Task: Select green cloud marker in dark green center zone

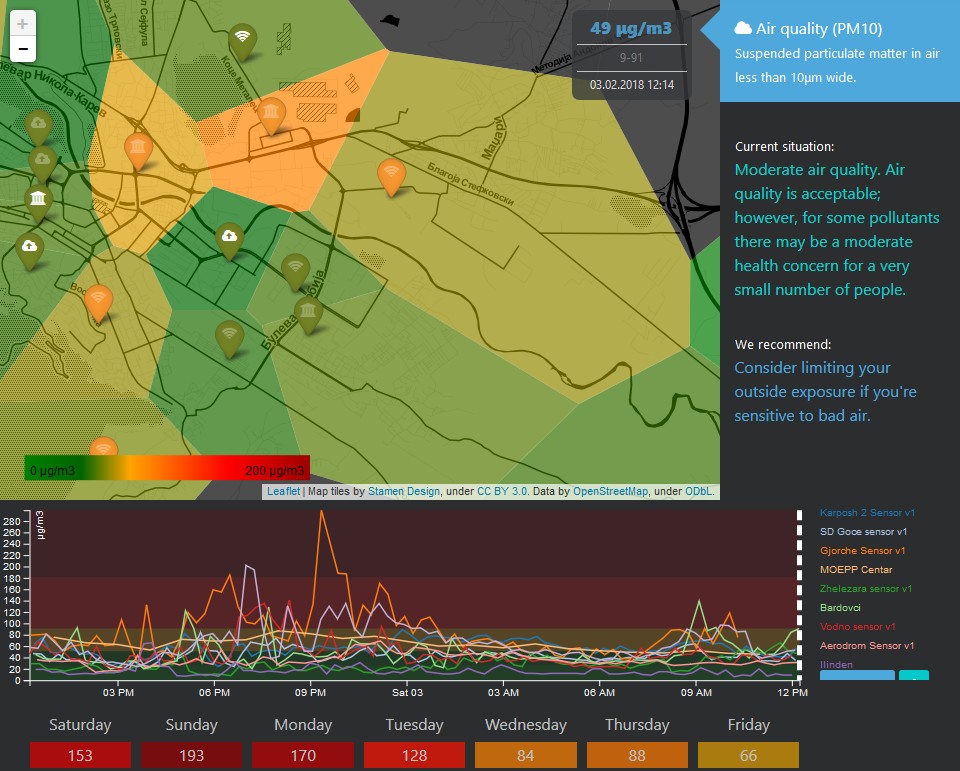Action: pos(230,238)
